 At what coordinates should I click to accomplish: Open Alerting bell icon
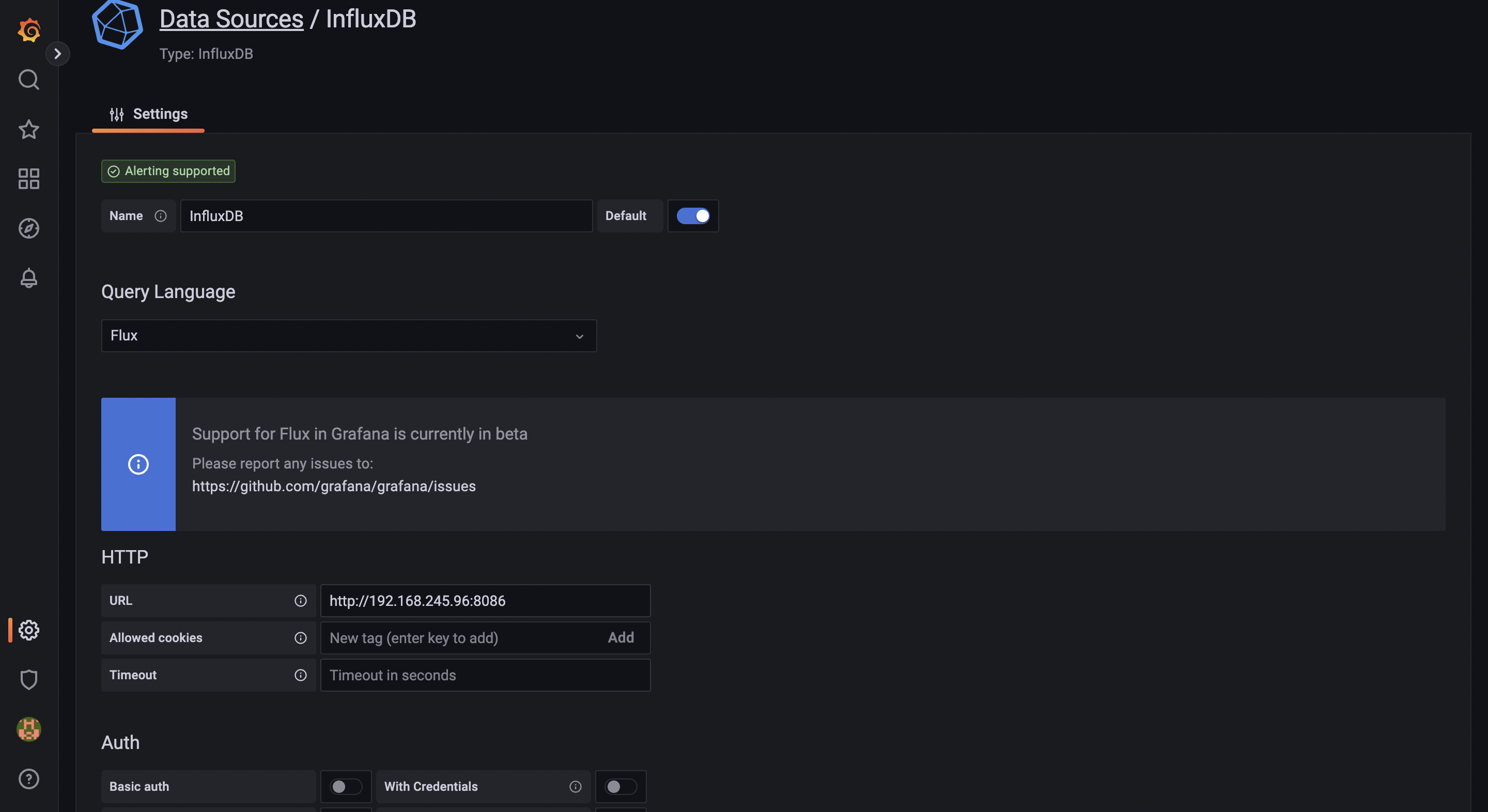[29, 278]
